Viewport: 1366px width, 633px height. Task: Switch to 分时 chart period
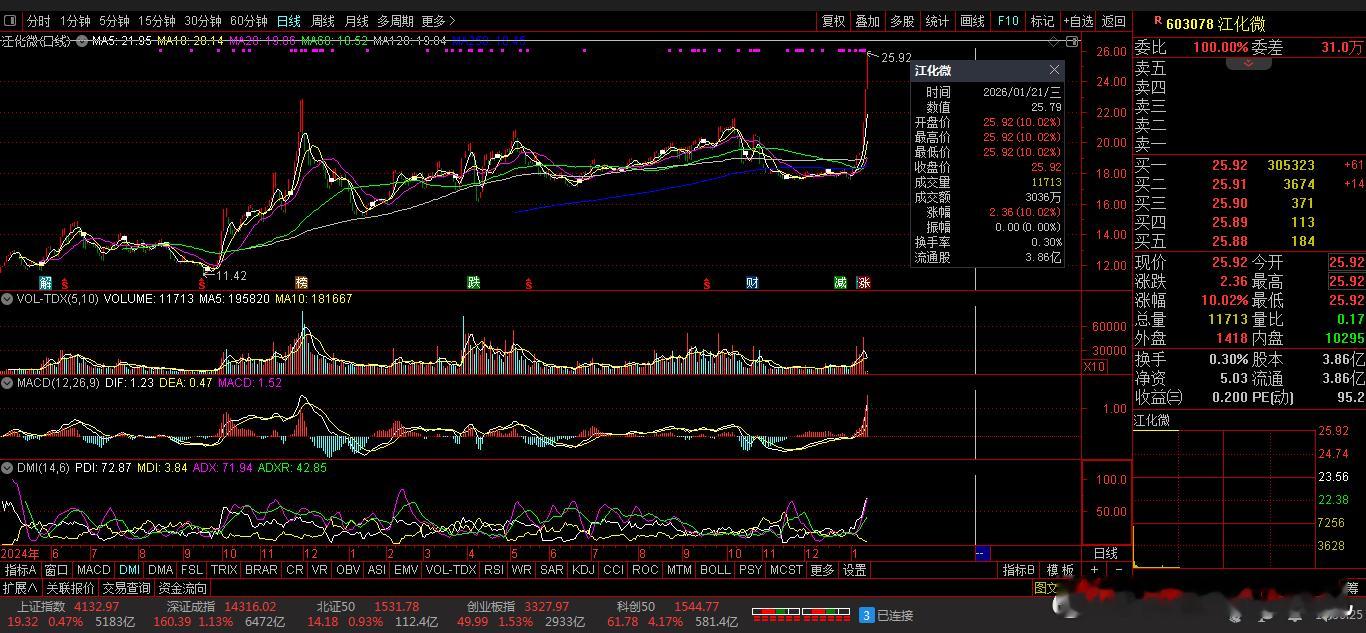(x=38, y=21)
